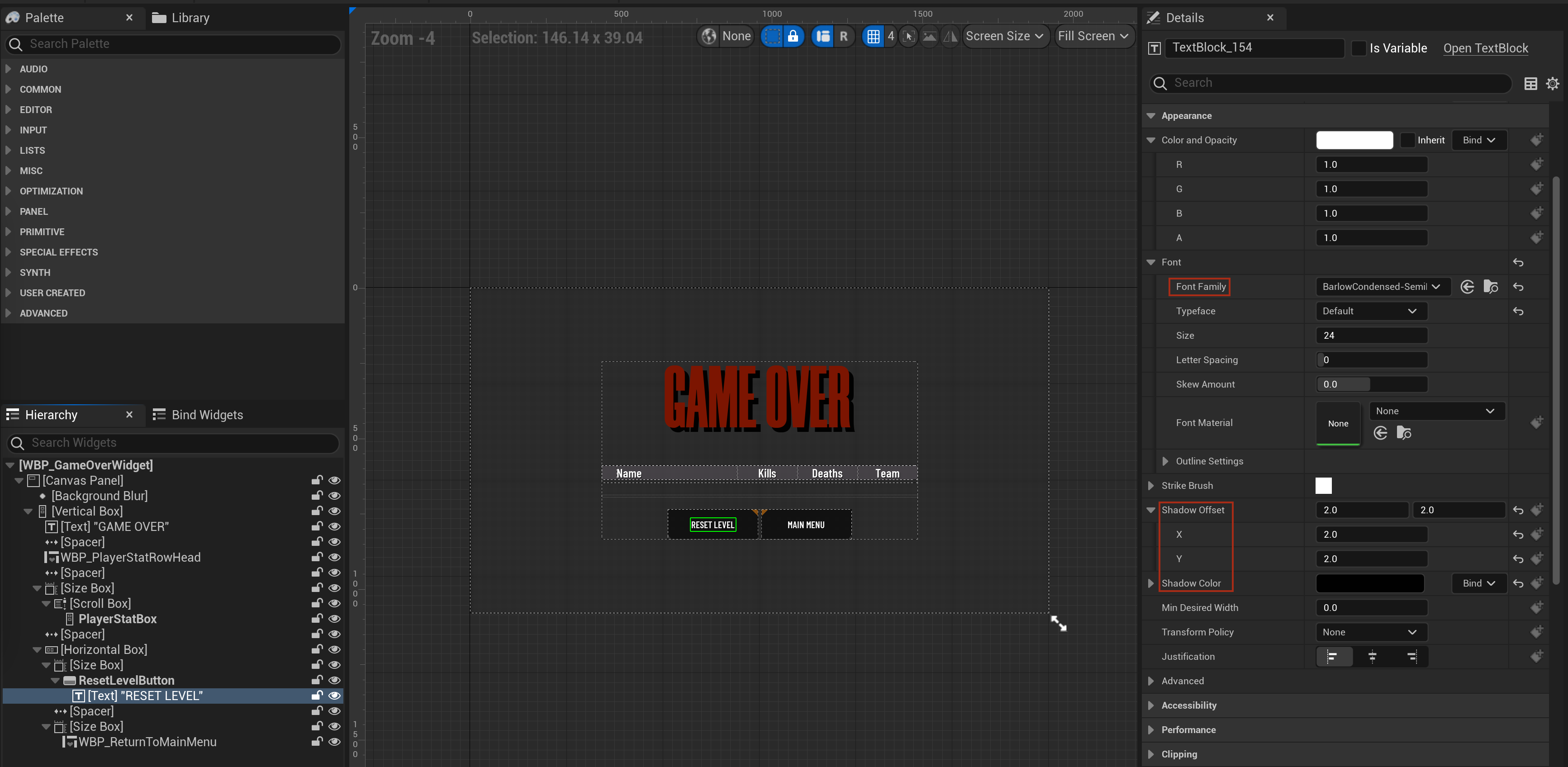
Task: Hide the Background Blur widget
Action: point(334,496)
